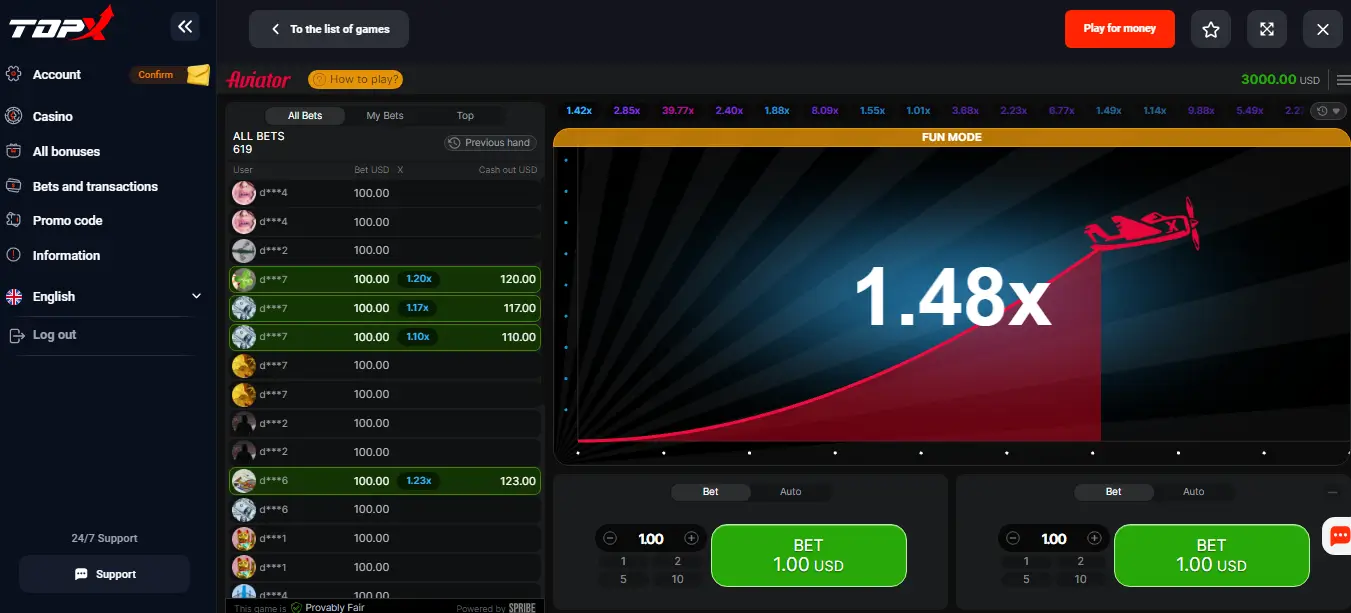Select Bet mode in right panel
The width and height of the screenshot is (1351, 613).
coord(1113,492)
